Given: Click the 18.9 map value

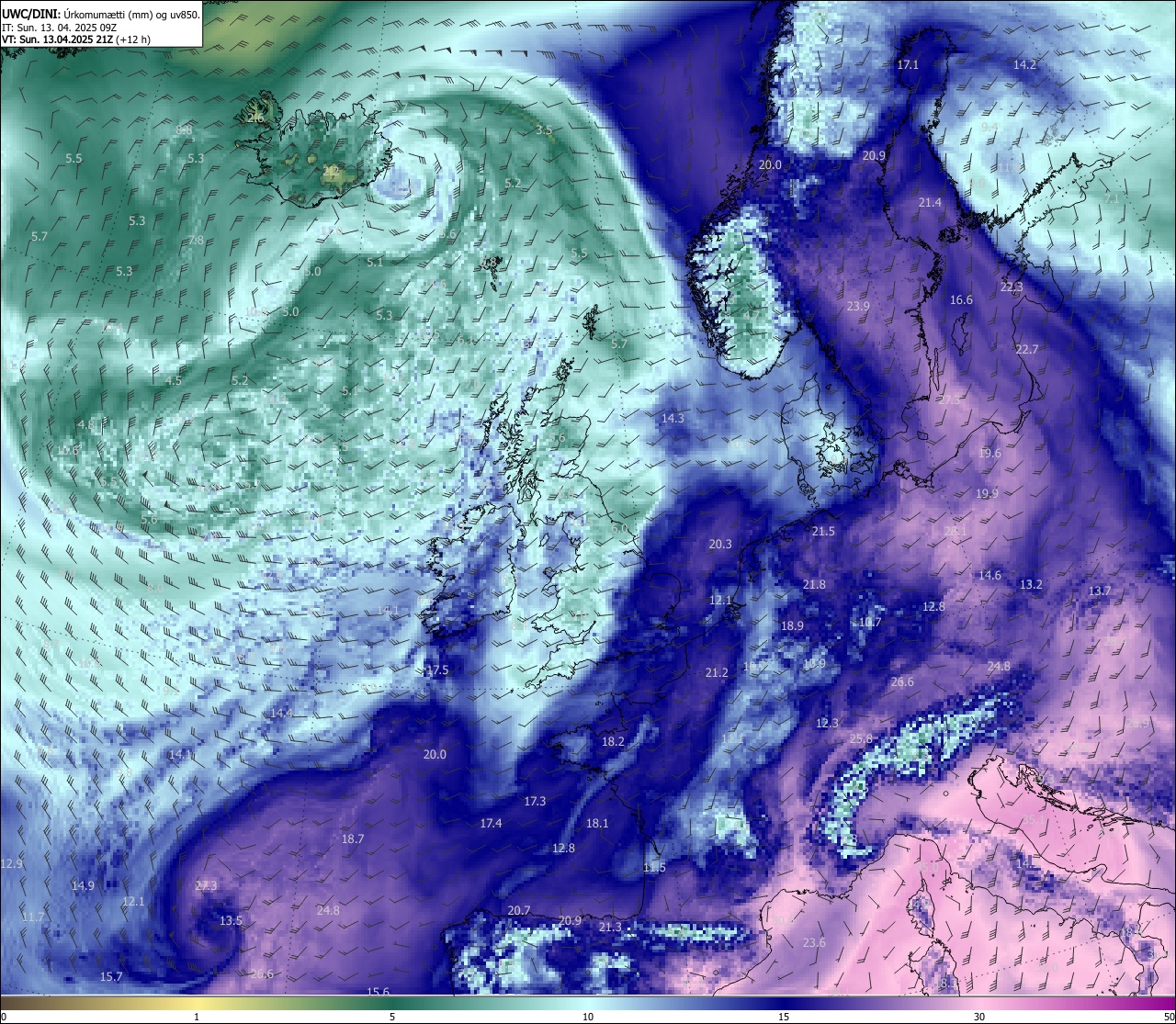Looking at the screenshot, I should [792, 626].
